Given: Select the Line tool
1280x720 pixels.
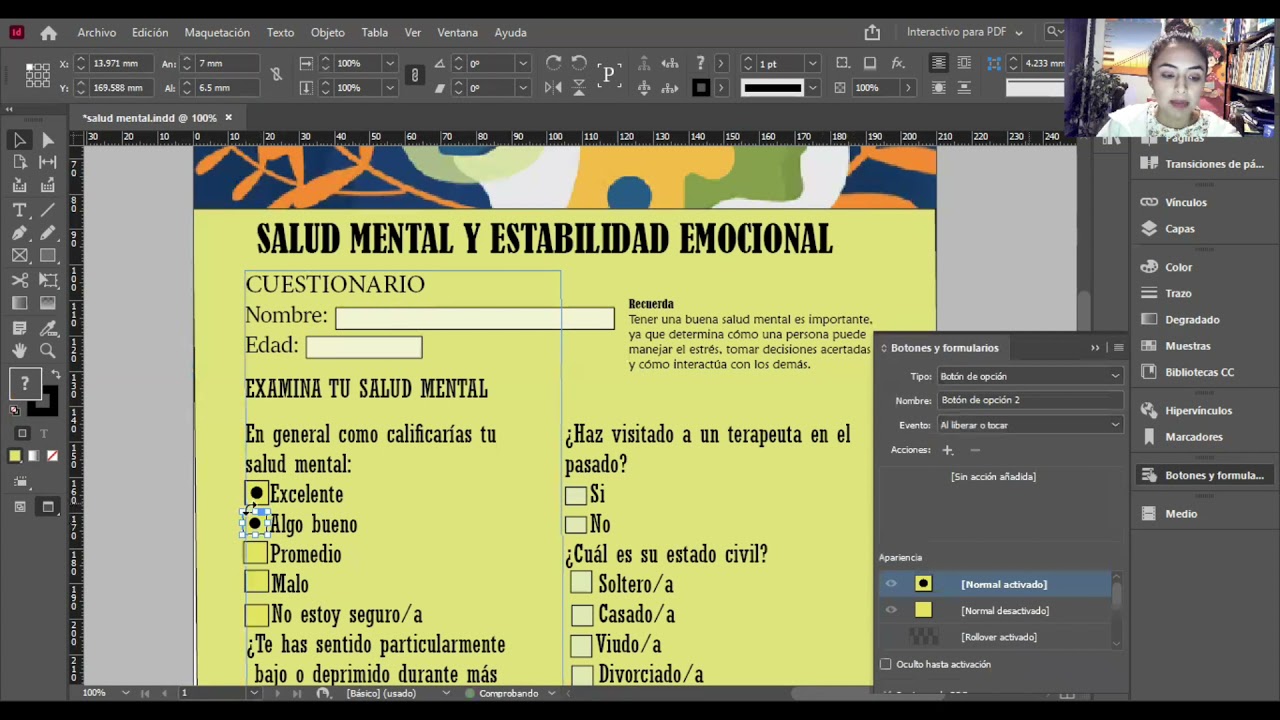Looking at the screenshot, I should [47, 210].
